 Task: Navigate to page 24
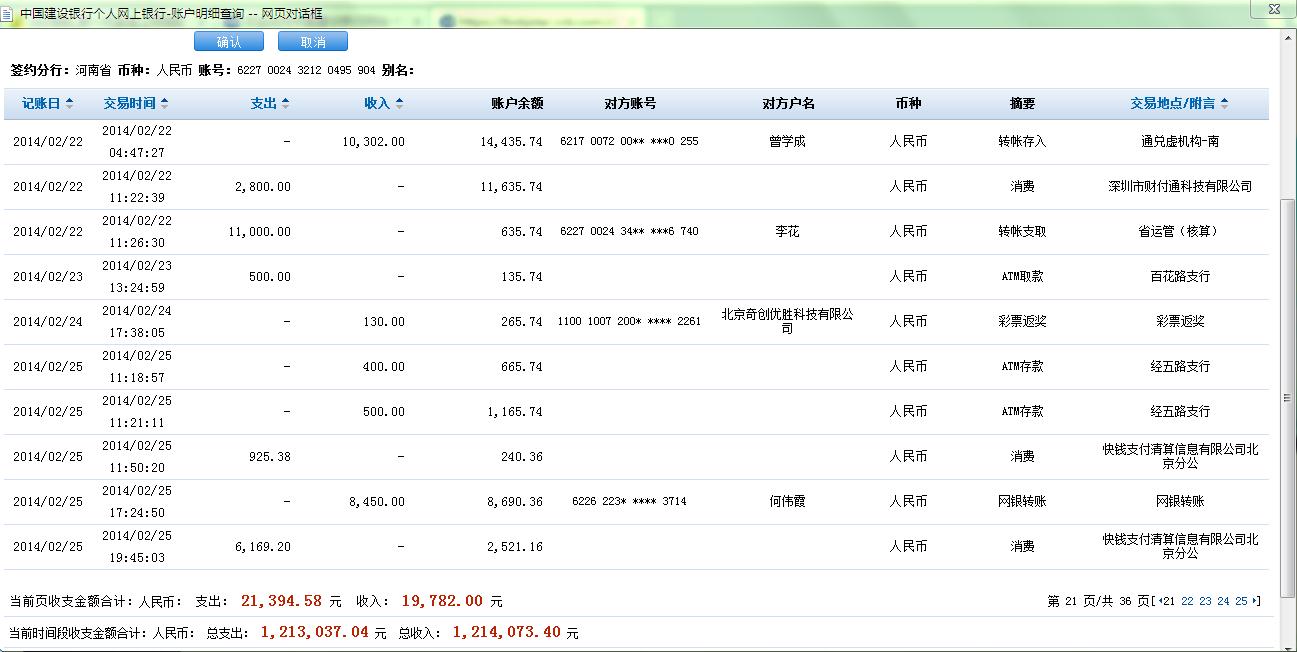(x=1223, y=601)
